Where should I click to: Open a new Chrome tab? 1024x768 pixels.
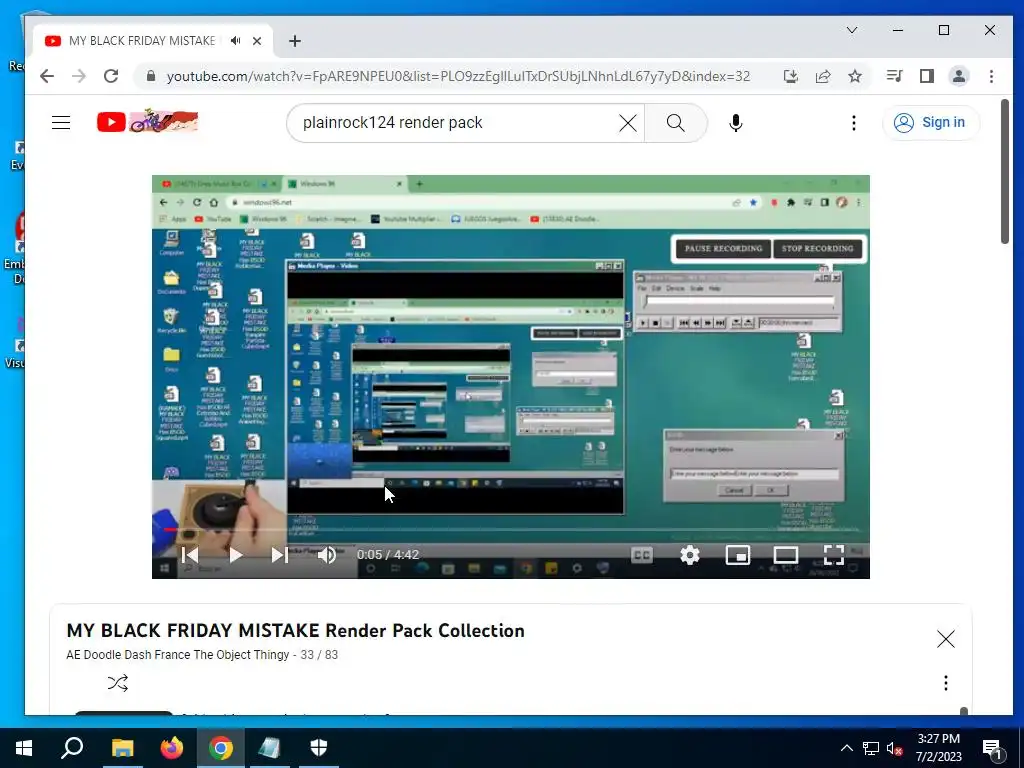tap(295, 41)
